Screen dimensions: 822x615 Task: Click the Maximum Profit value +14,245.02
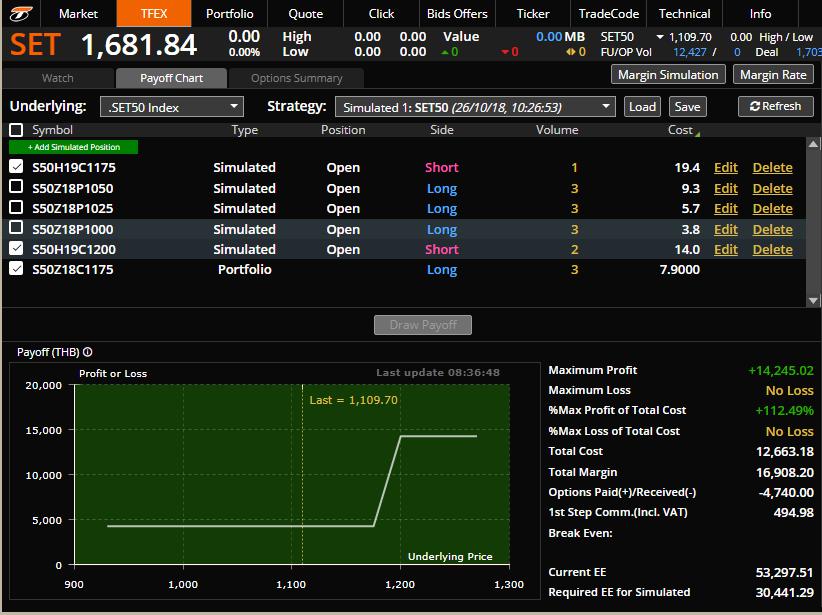(x=781, y=371)
